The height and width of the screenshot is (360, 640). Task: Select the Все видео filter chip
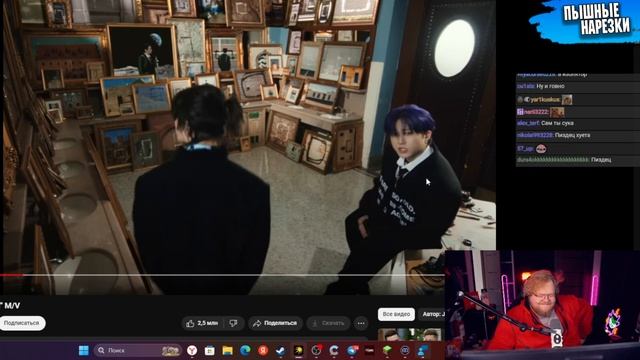(396, 314)
